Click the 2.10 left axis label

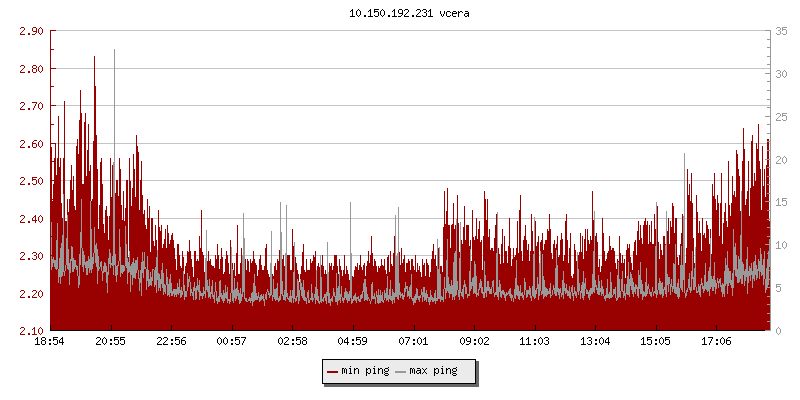pyautogui.click(x=31, y=331)
